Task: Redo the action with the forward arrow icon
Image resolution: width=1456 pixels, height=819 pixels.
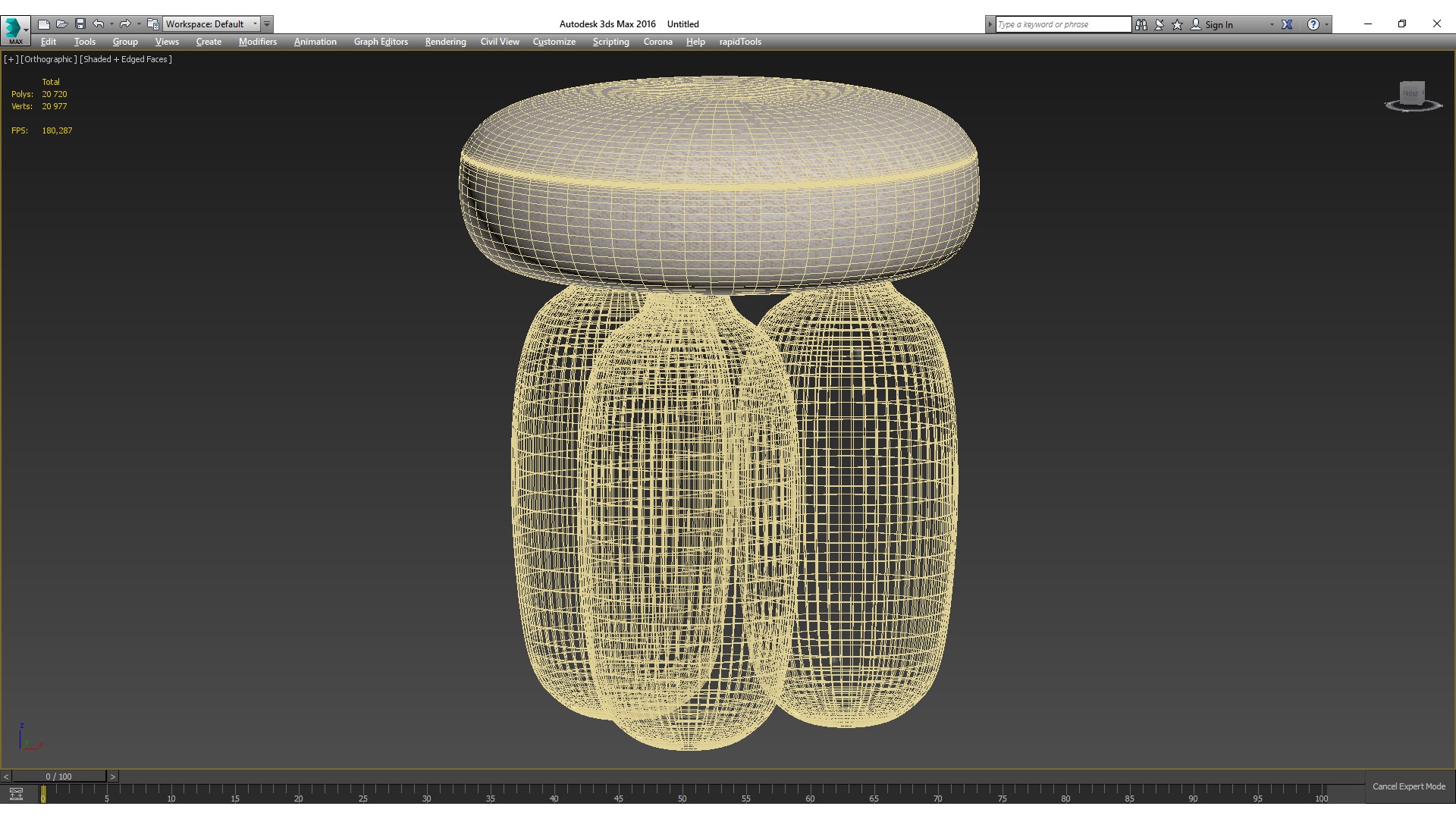Action: (125, 24)
